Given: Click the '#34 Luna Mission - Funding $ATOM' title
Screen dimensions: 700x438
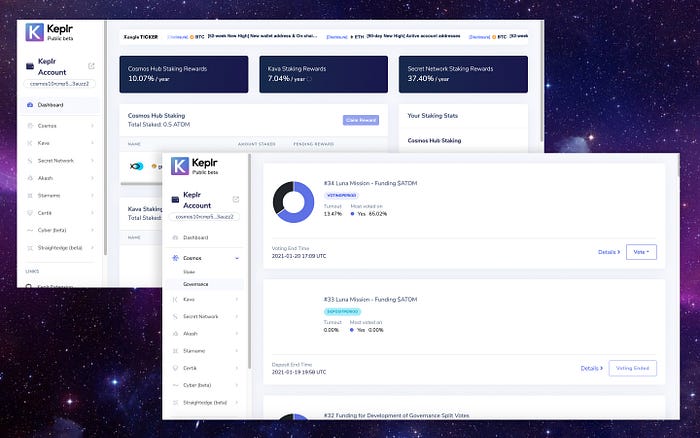Looking at the screenshot, I should tap(370, 183).
